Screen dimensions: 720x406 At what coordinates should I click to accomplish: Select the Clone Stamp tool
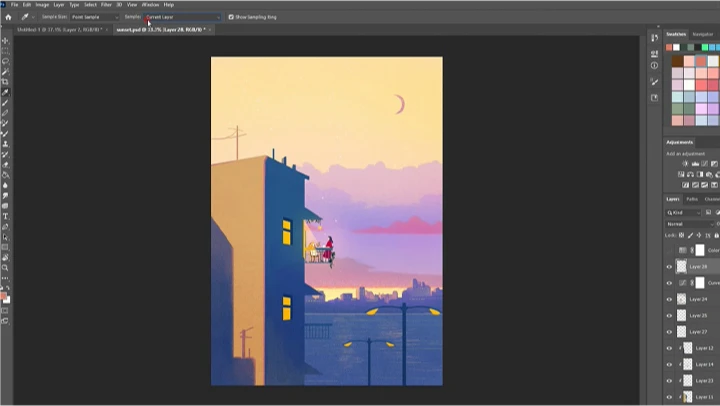point(6,144)
